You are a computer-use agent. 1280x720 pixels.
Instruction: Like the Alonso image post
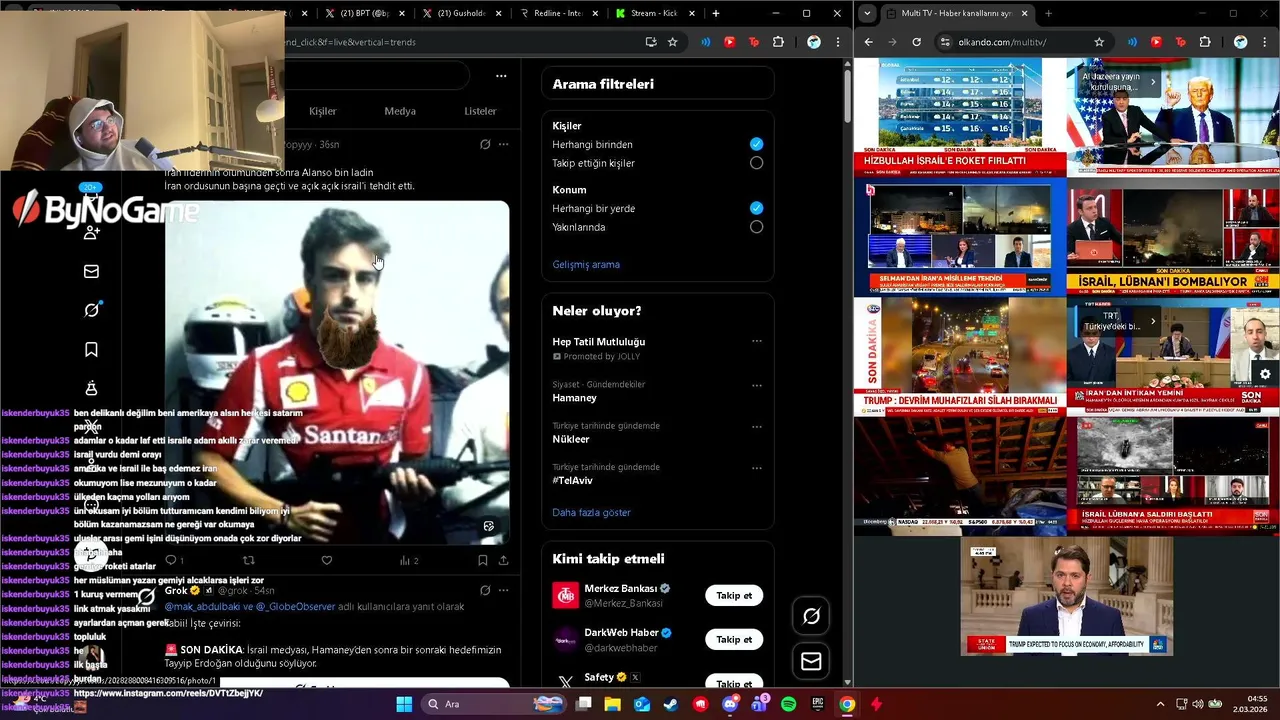pos(326,561)
